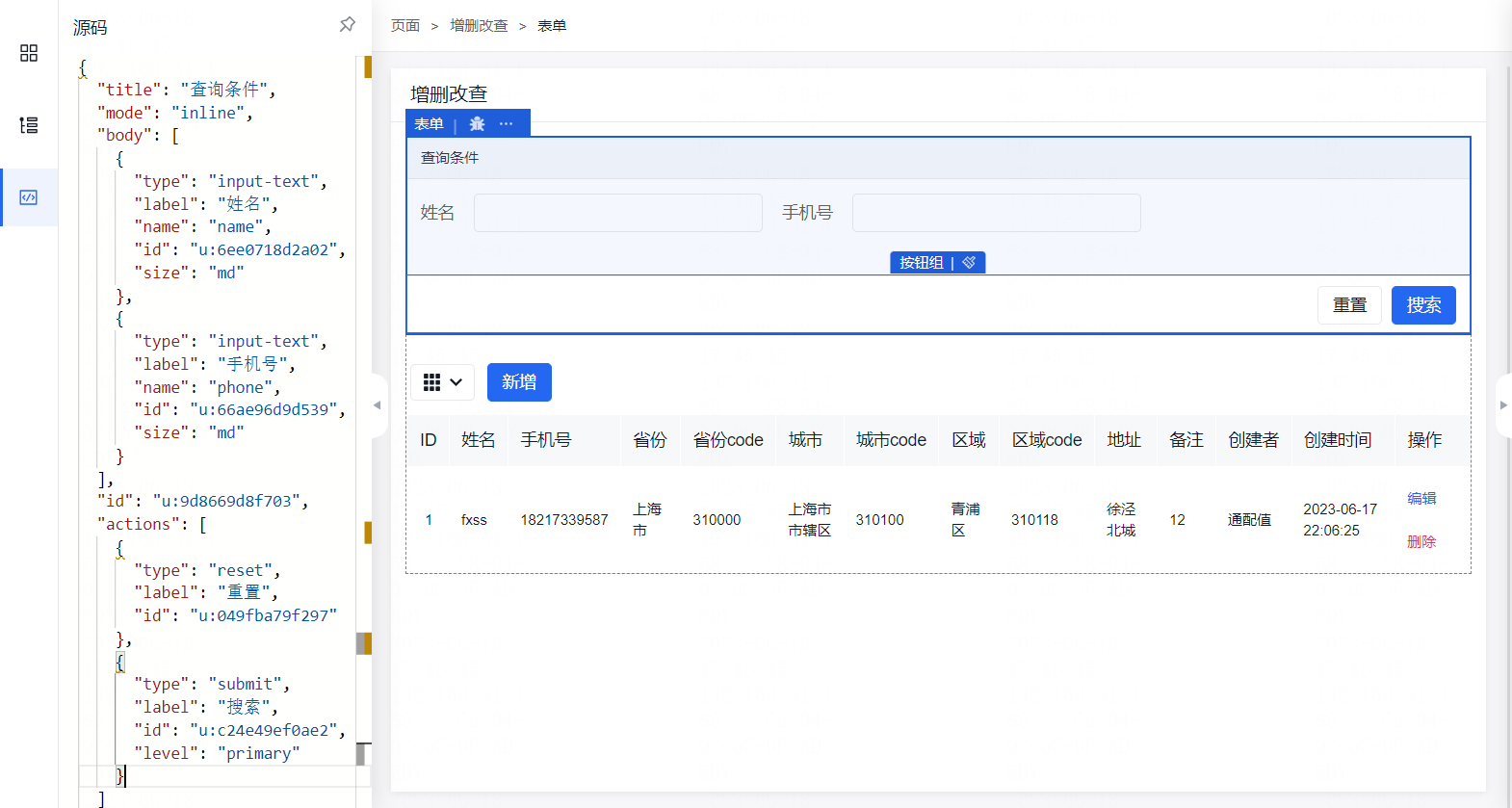Click the "type": "submit" code line
1512x808 pixels.
click(212, 684)
